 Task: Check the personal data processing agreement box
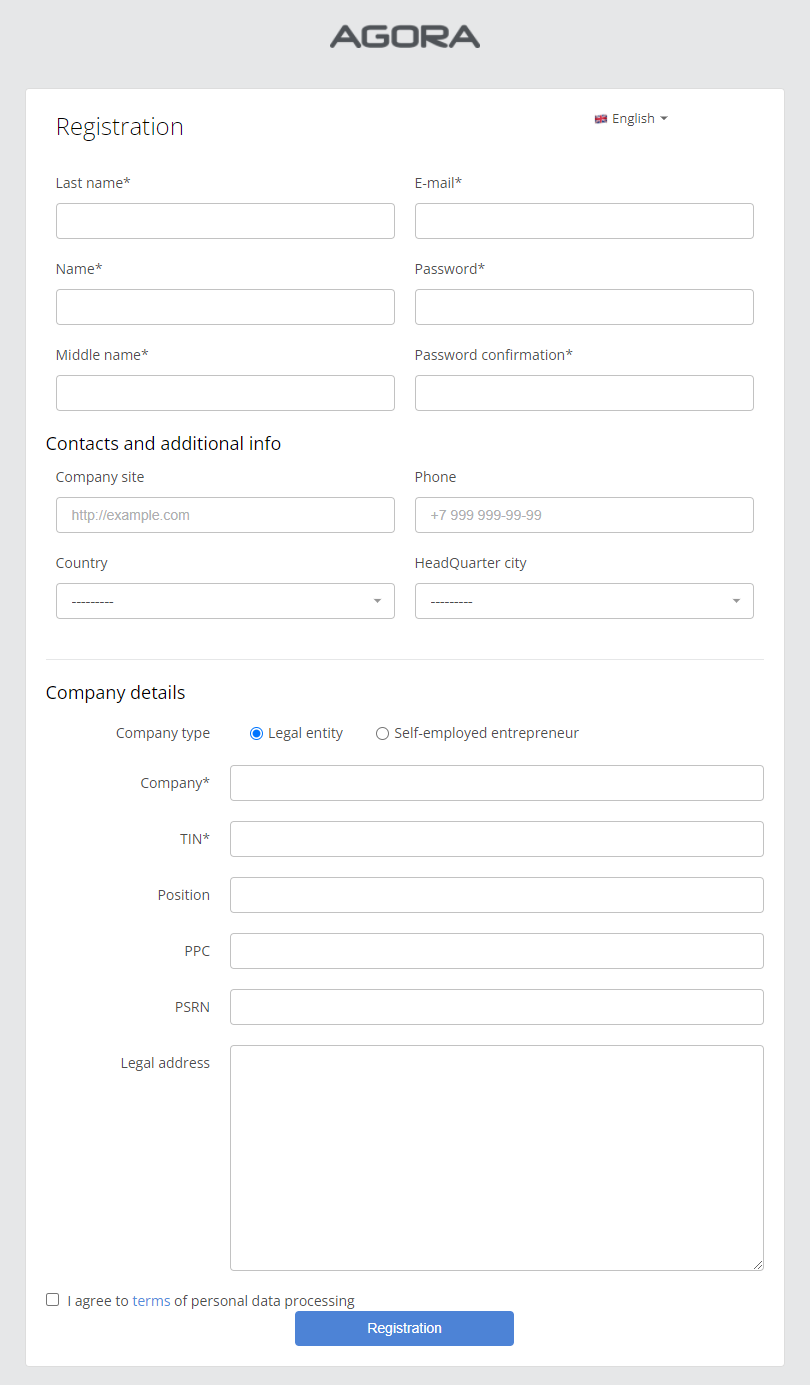coord(53,1300)
